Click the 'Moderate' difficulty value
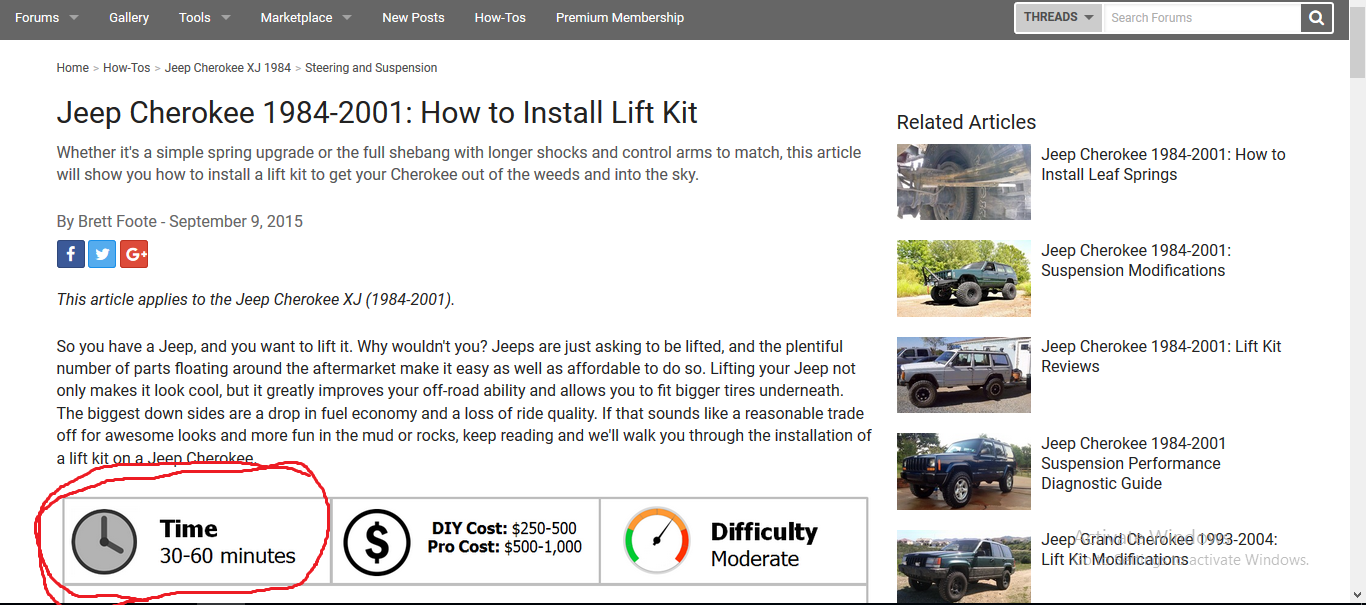 [x=755, y=559]
